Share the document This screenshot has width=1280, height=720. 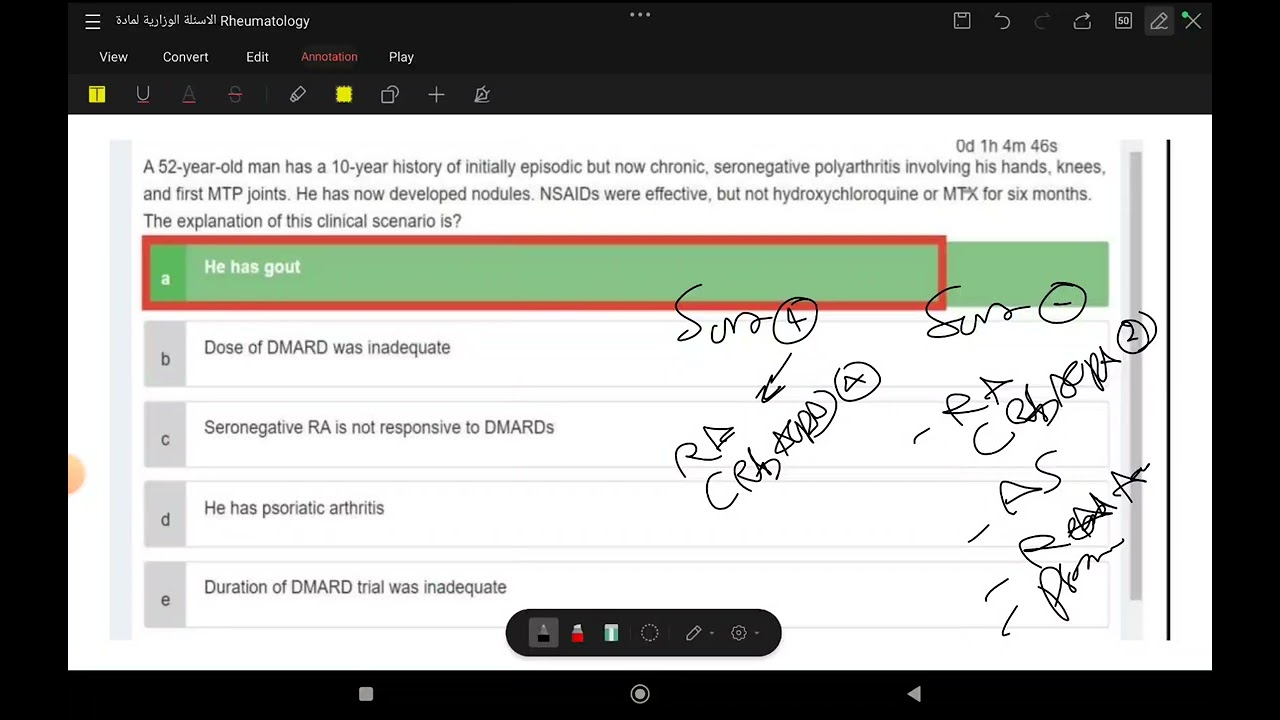pos(1082,21)
